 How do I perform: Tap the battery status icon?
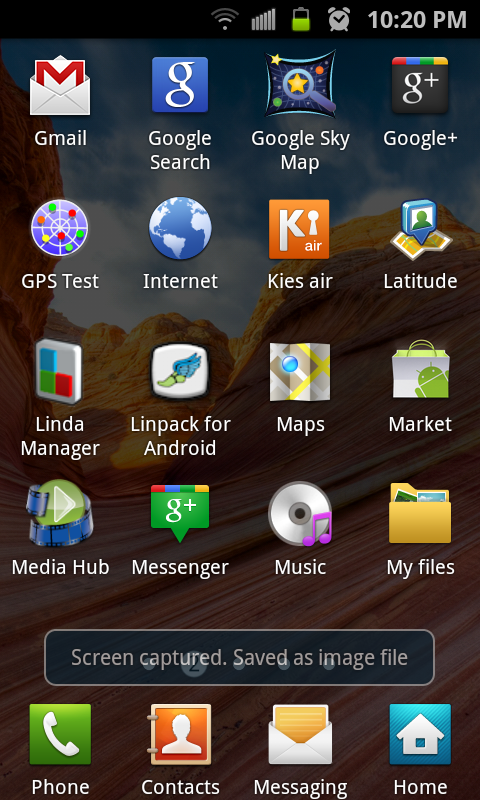(301, 19)
